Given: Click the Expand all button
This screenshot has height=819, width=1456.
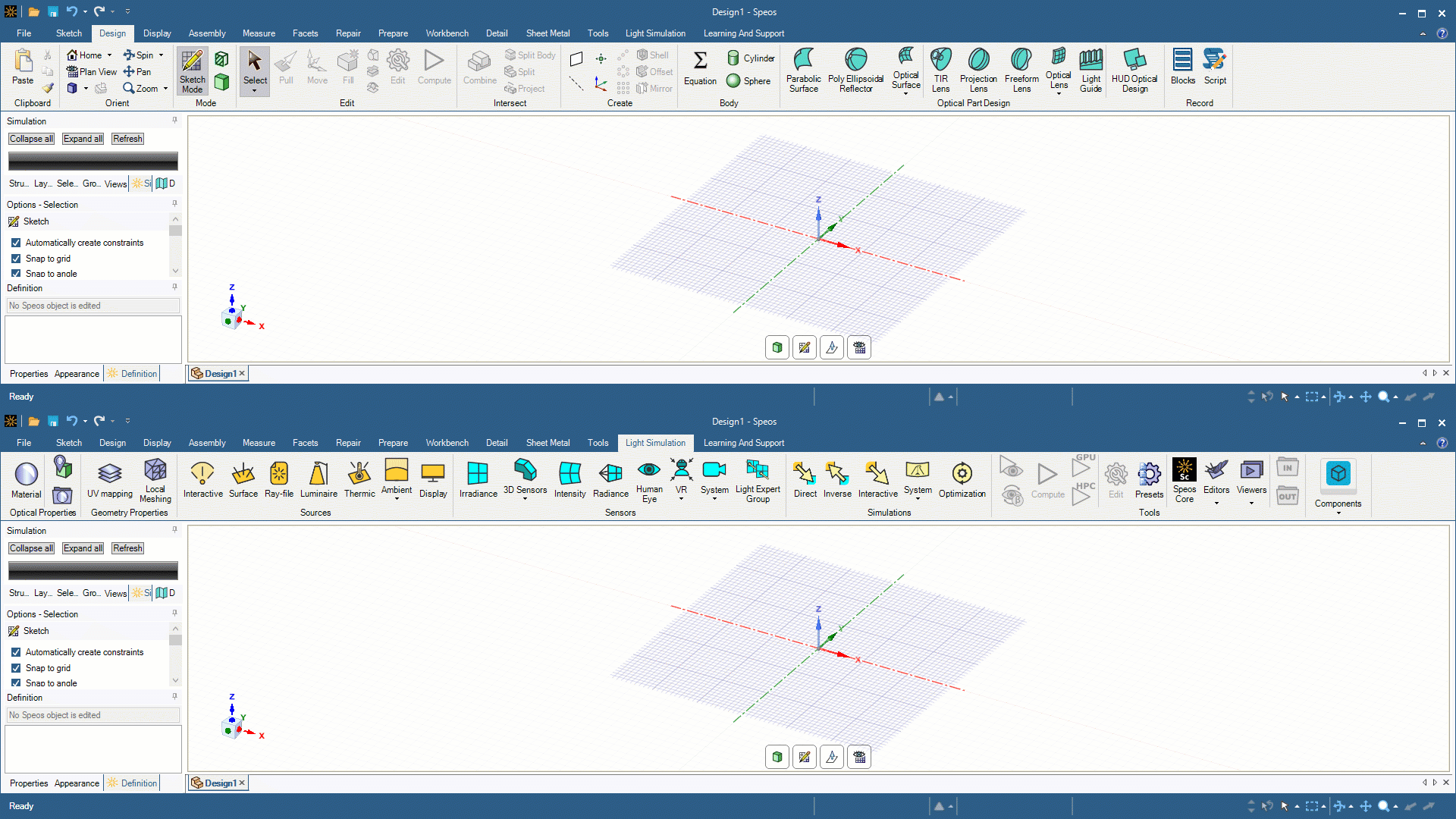Looking at the screenshot, I should pos(83,138).
